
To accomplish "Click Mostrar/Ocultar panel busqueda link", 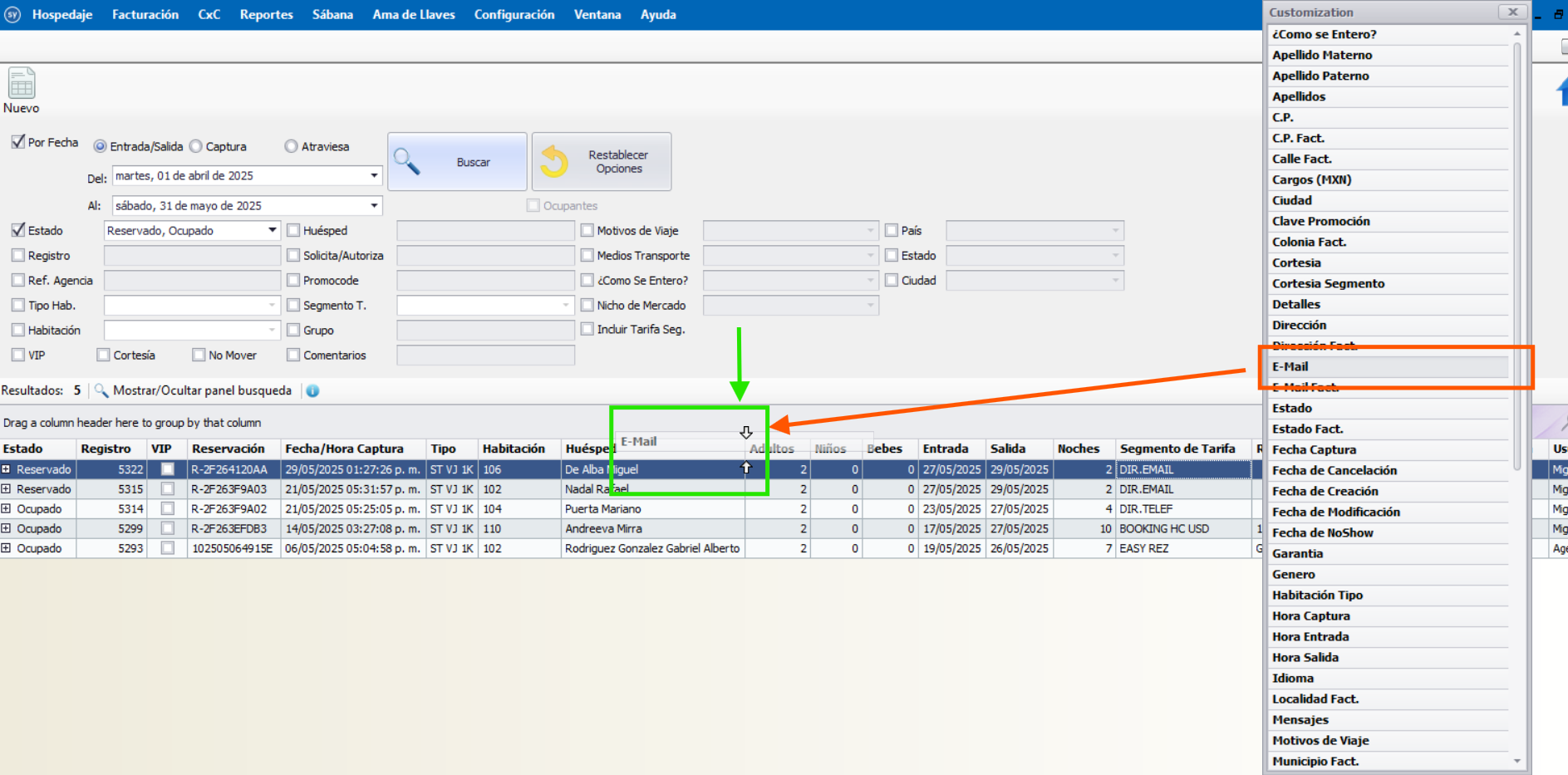I will [202, 390].
